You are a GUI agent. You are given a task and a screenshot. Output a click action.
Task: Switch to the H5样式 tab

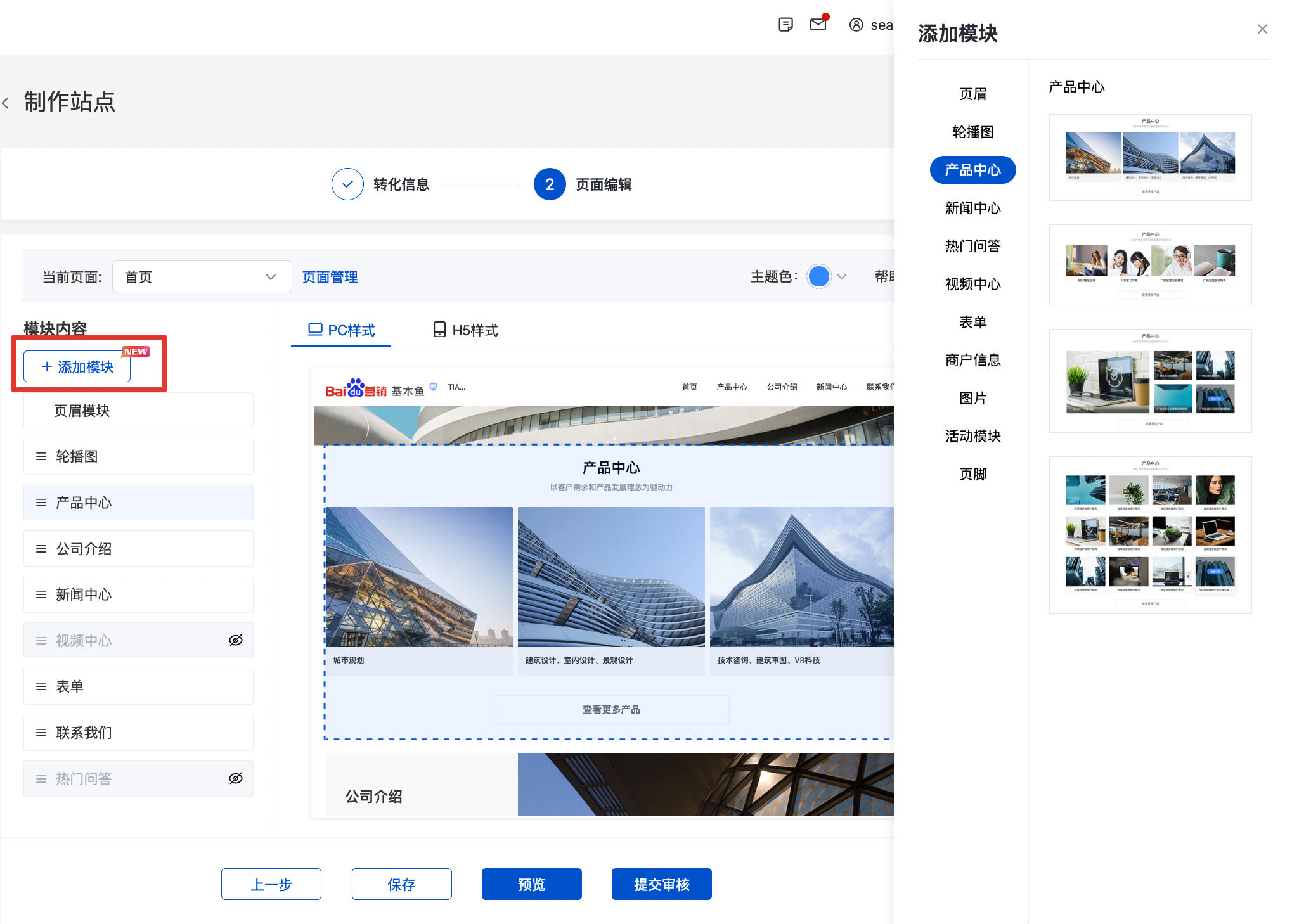pos(465,330)
